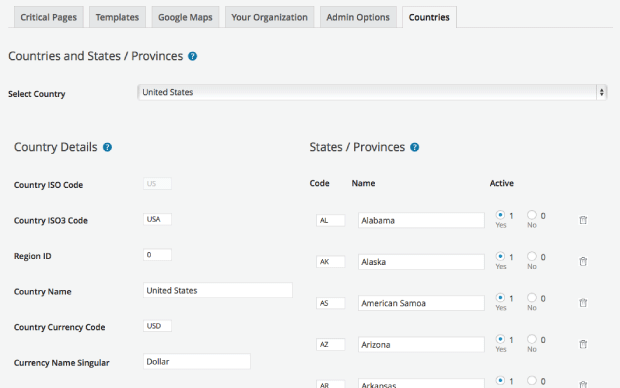
Task: Click the Code column header
Action: click(319, 183)
